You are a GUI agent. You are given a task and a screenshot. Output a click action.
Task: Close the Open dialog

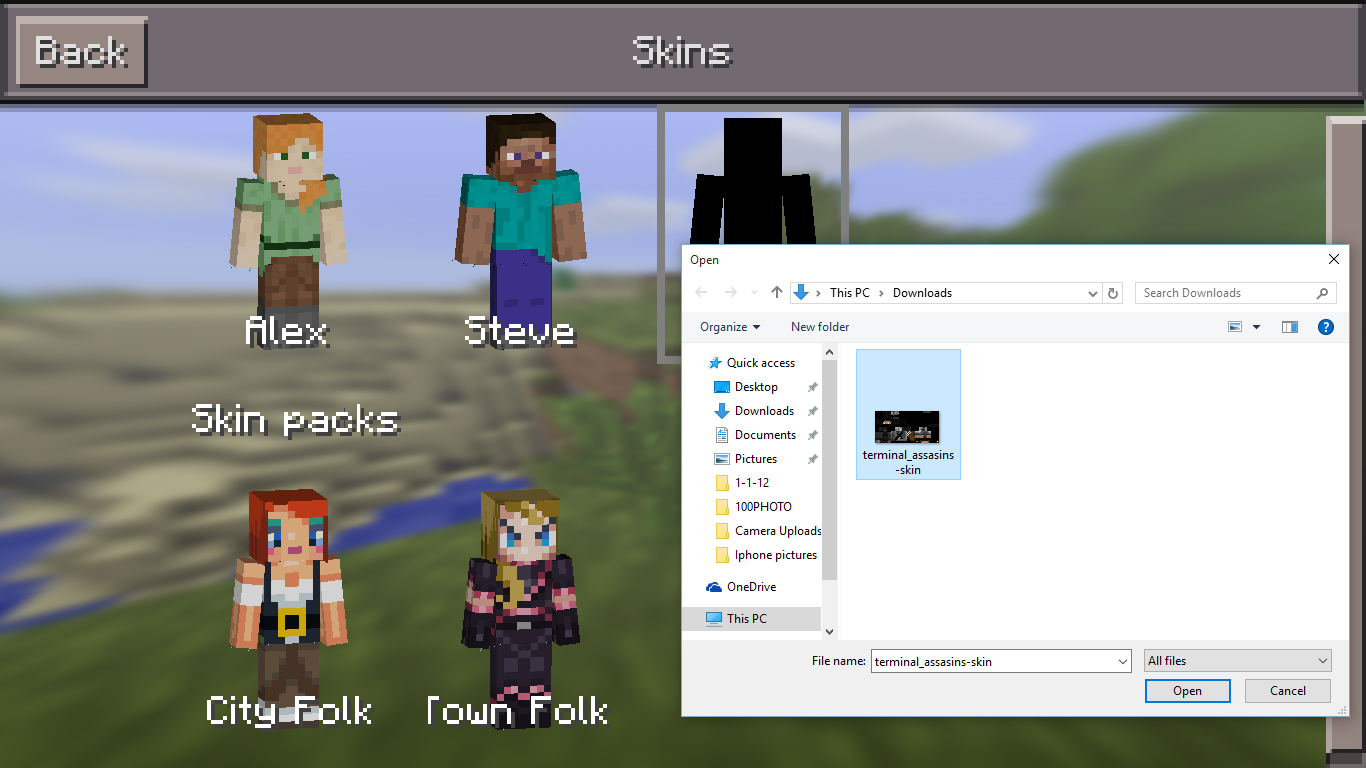1333,260
